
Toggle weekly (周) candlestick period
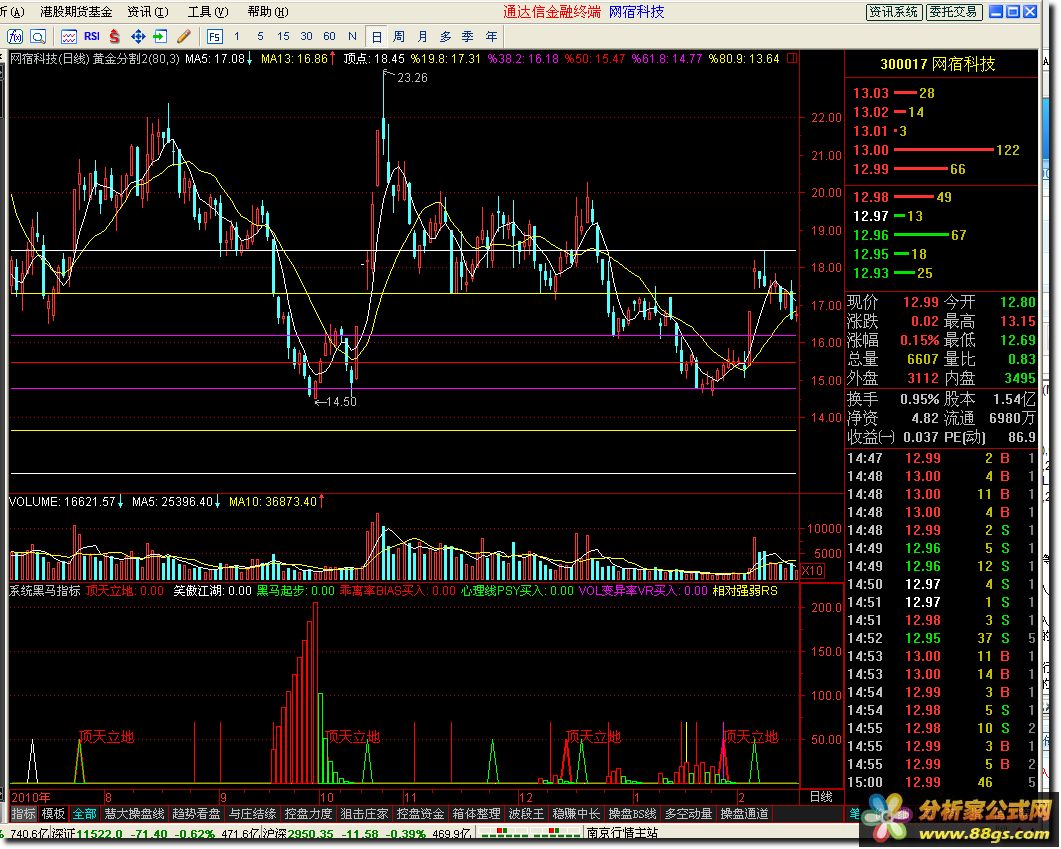coord(399,37)
